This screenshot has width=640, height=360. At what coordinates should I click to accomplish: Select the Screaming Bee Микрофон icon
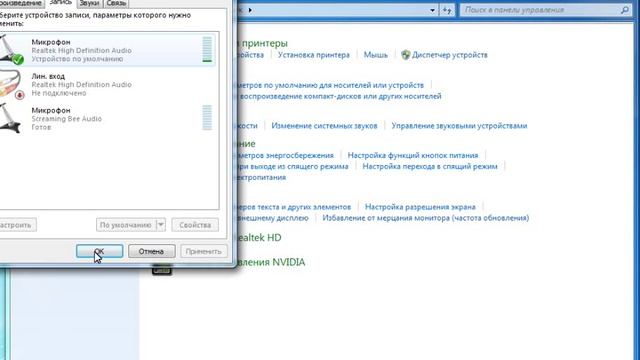pos(10,118)
